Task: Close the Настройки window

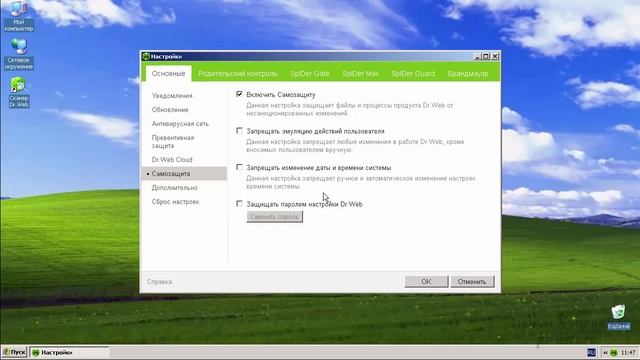Action: tap(495, 56)
